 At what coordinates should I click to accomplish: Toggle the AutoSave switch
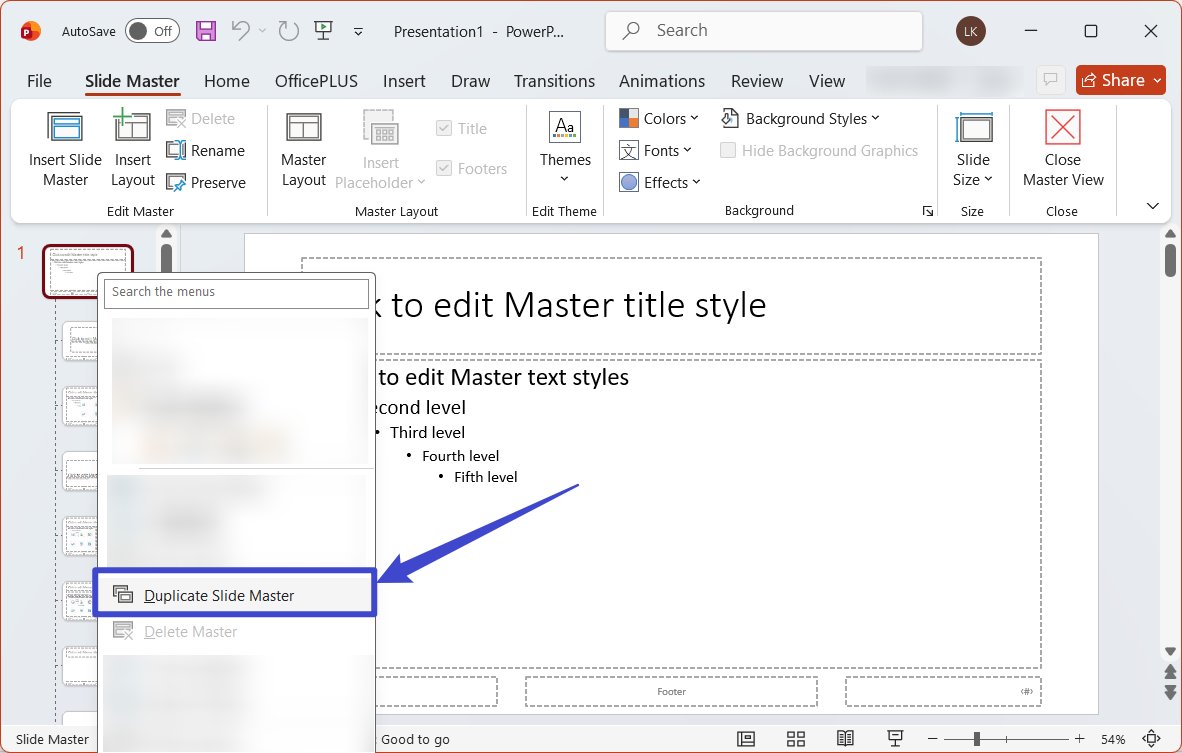pos(152,31)
